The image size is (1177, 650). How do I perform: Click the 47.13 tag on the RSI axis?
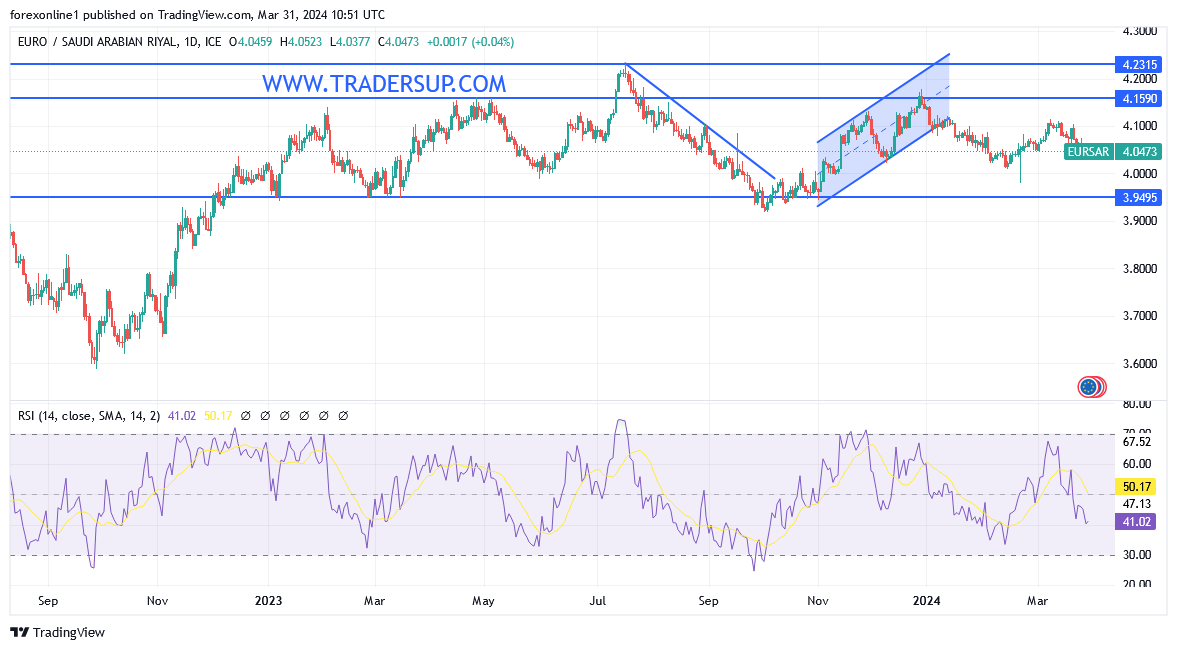1136,504
